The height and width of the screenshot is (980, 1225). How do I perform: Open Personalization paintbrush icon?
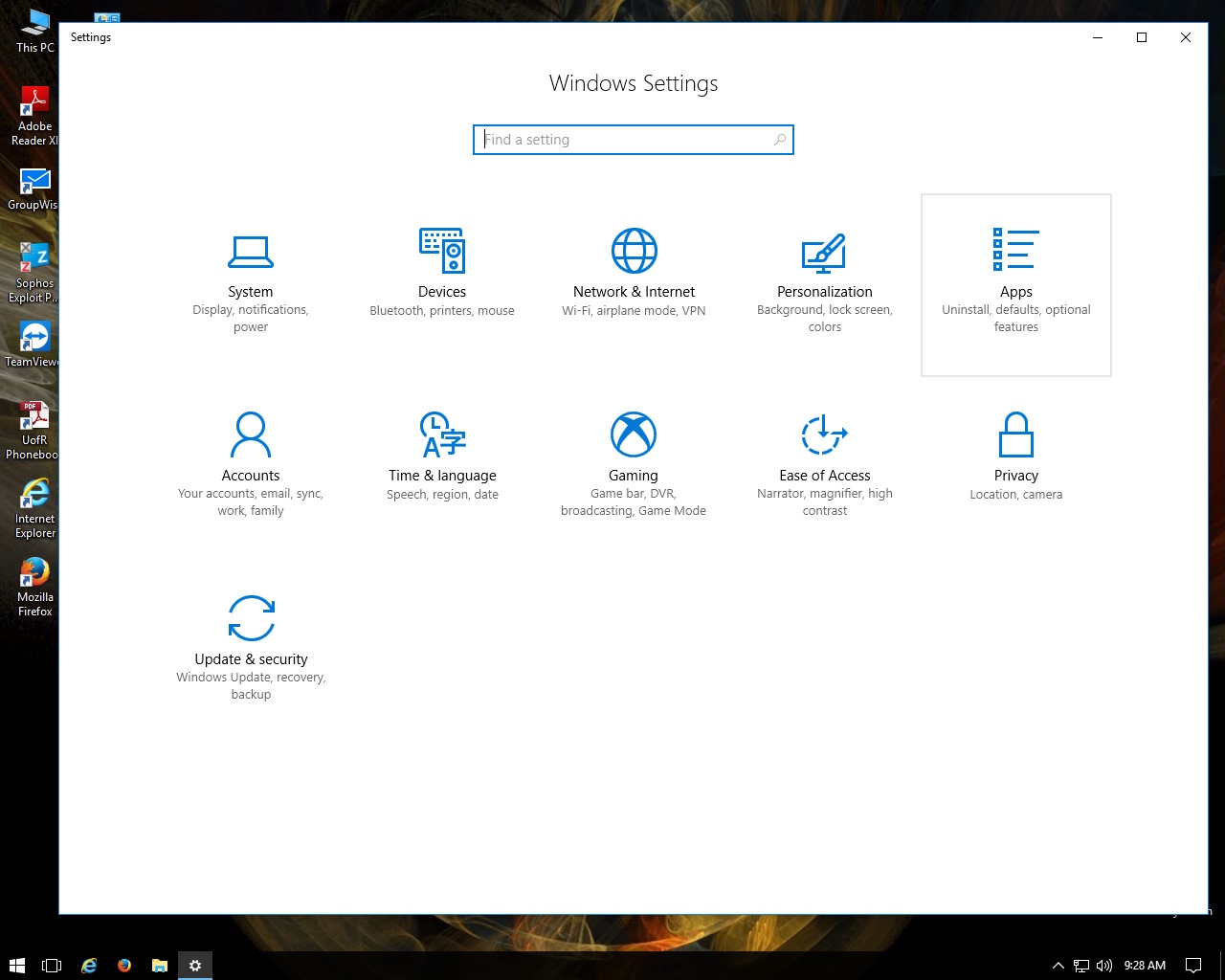point(824,253)
